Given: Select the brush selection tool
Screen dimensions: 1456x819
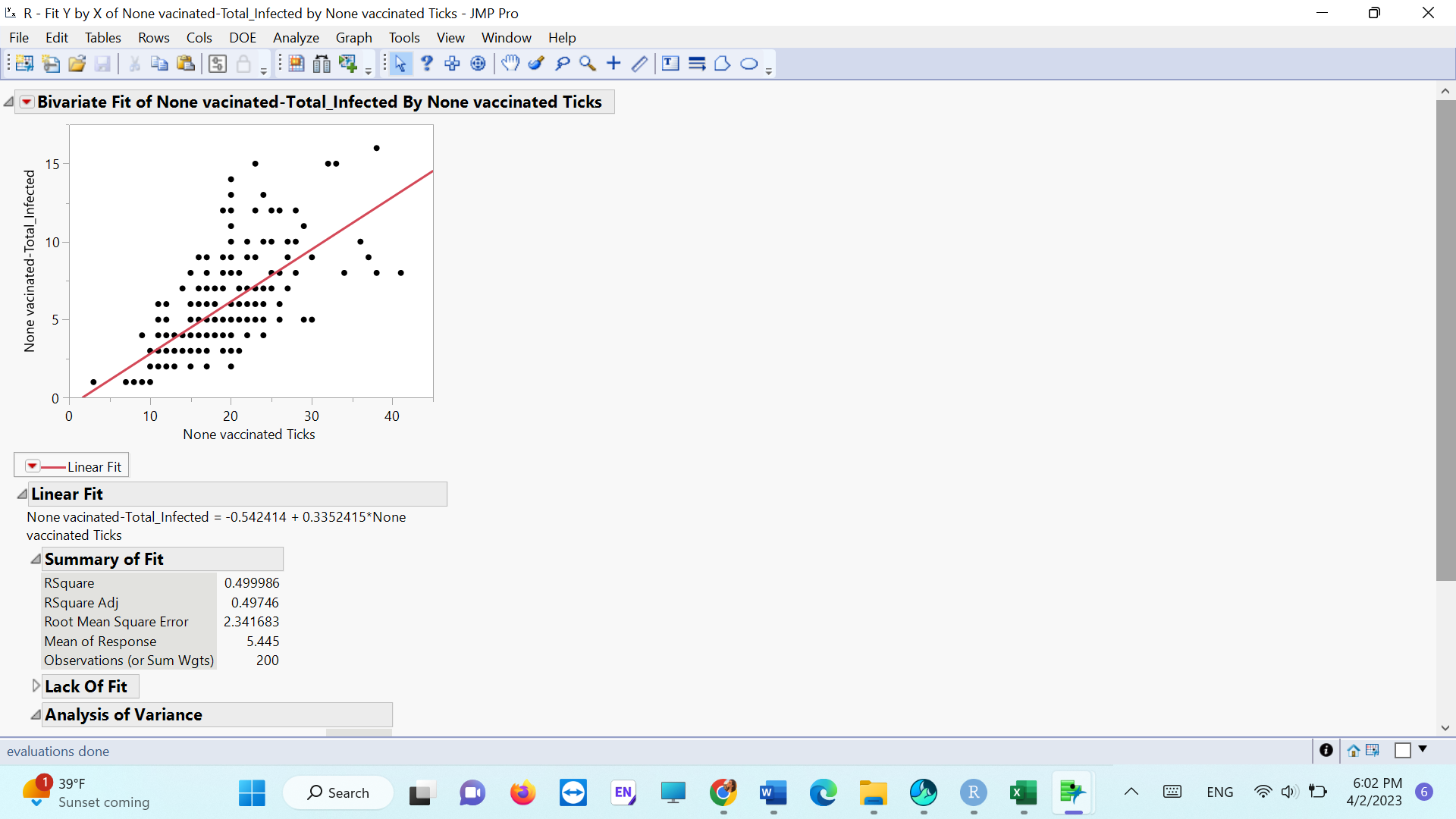Looking at the screenshot, I should point(537,64).
